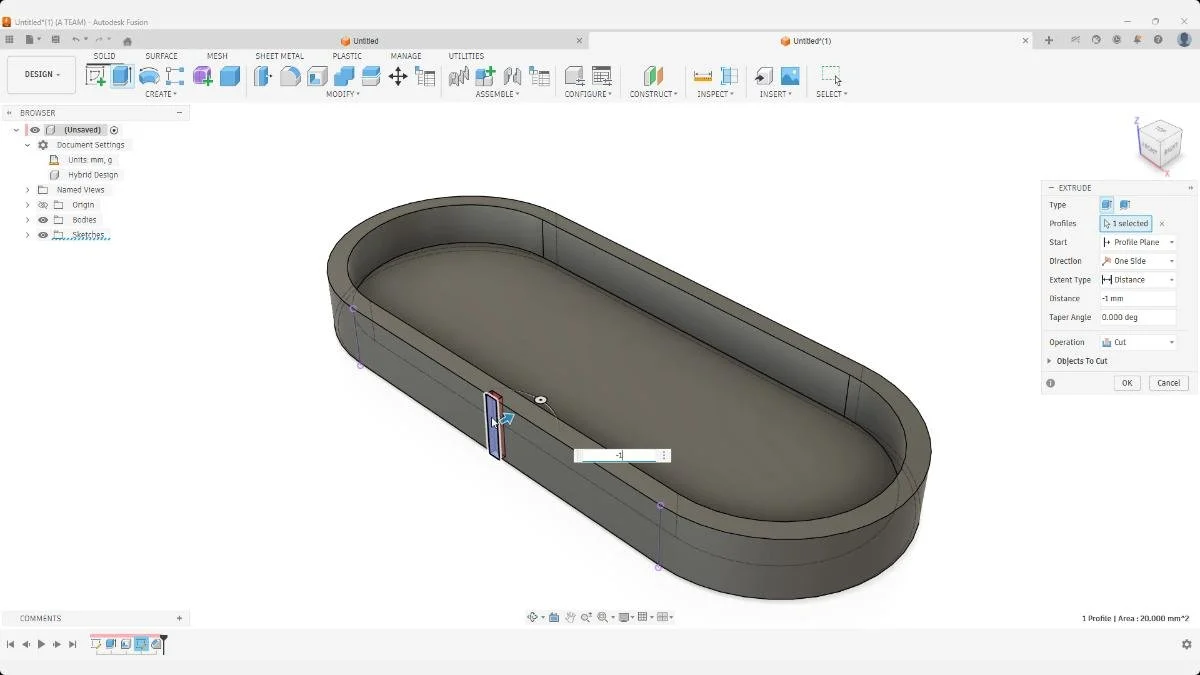
Task: Select the Create Form tool in Mesh
Action: pos(205,77)
